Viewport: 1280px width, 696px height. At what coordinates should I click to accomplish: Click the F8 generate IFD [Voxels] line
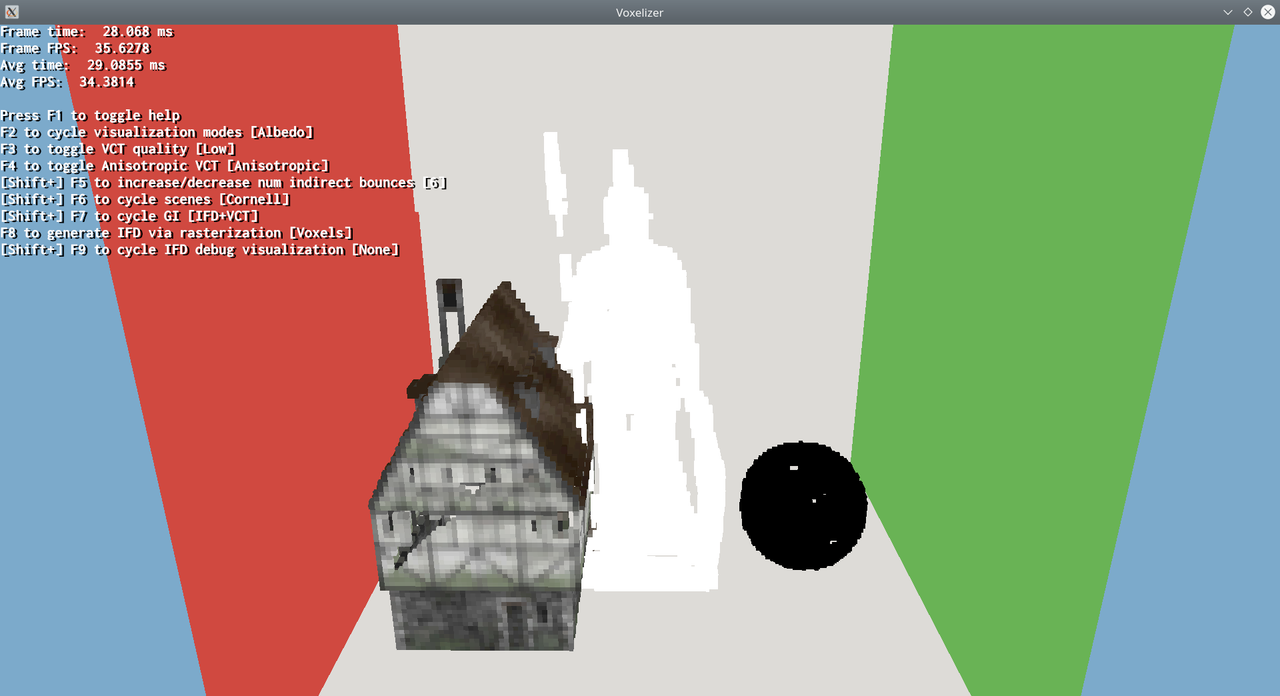click(177, 233)
